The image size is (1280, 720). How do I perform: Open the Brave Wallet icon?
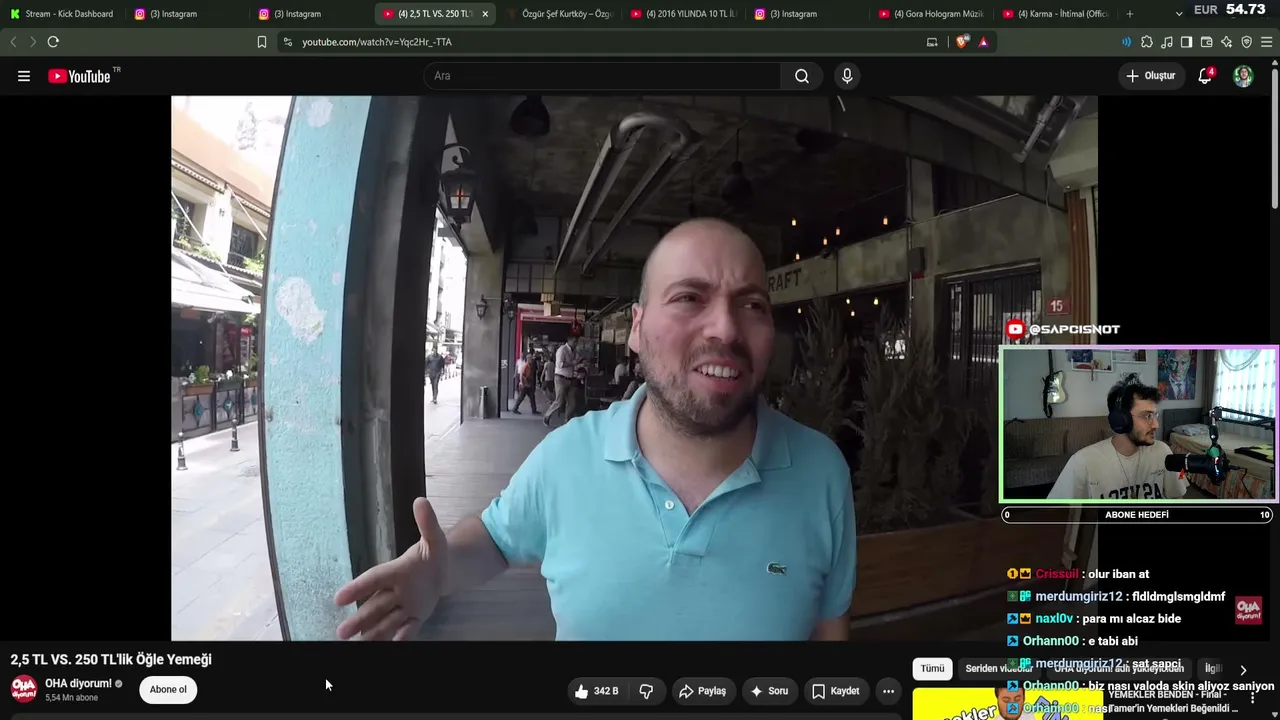[x=1207, y=42]
